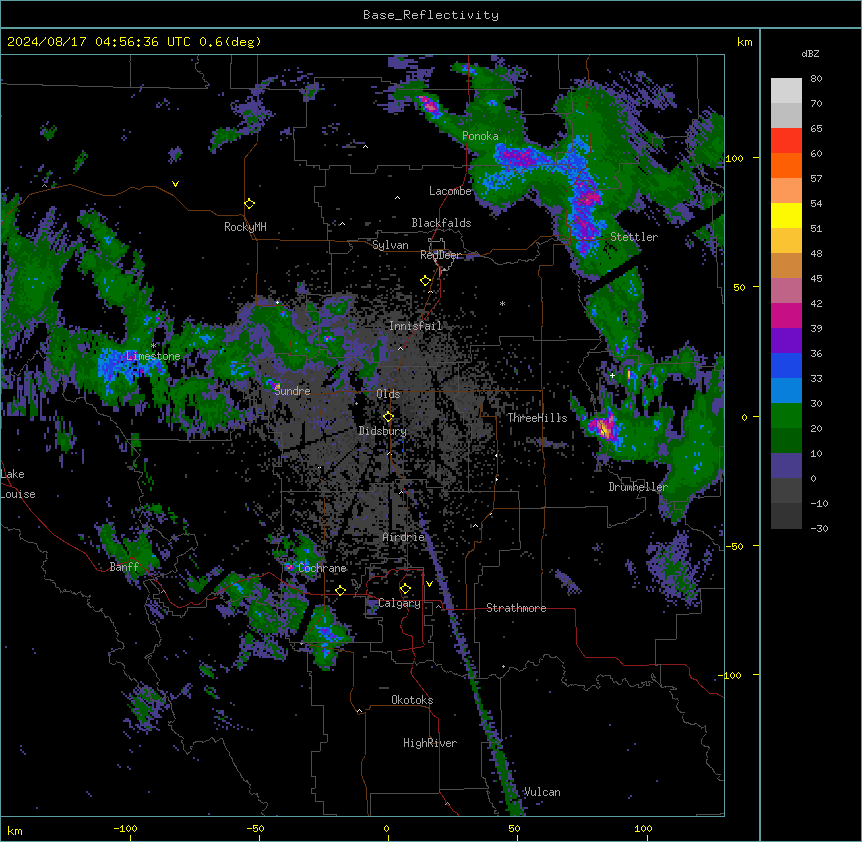Click the storm cell west of Stettler
The image size is (862, 842).
(585, 212)
